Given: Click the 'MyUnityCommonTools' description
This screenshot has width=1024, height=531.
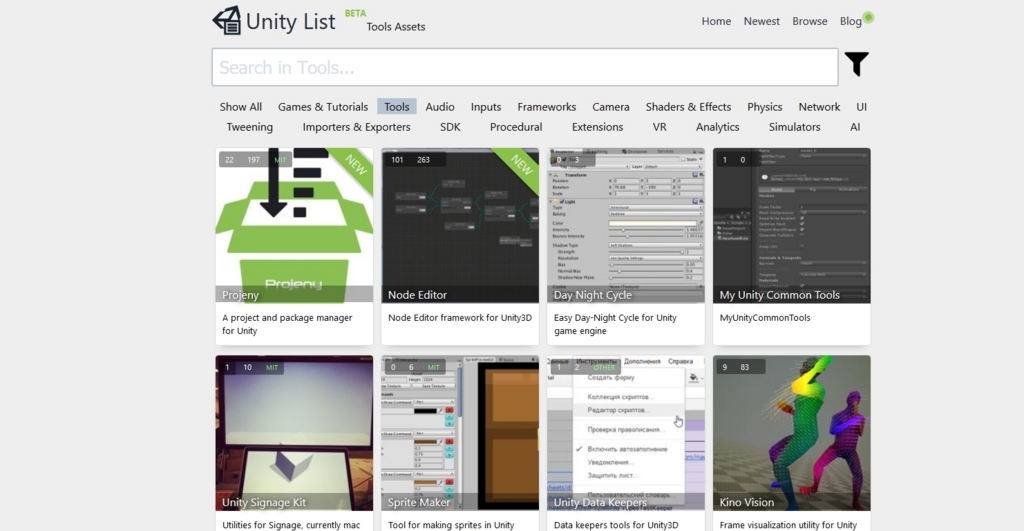Looking at the screenshot, I should (765, 318).
